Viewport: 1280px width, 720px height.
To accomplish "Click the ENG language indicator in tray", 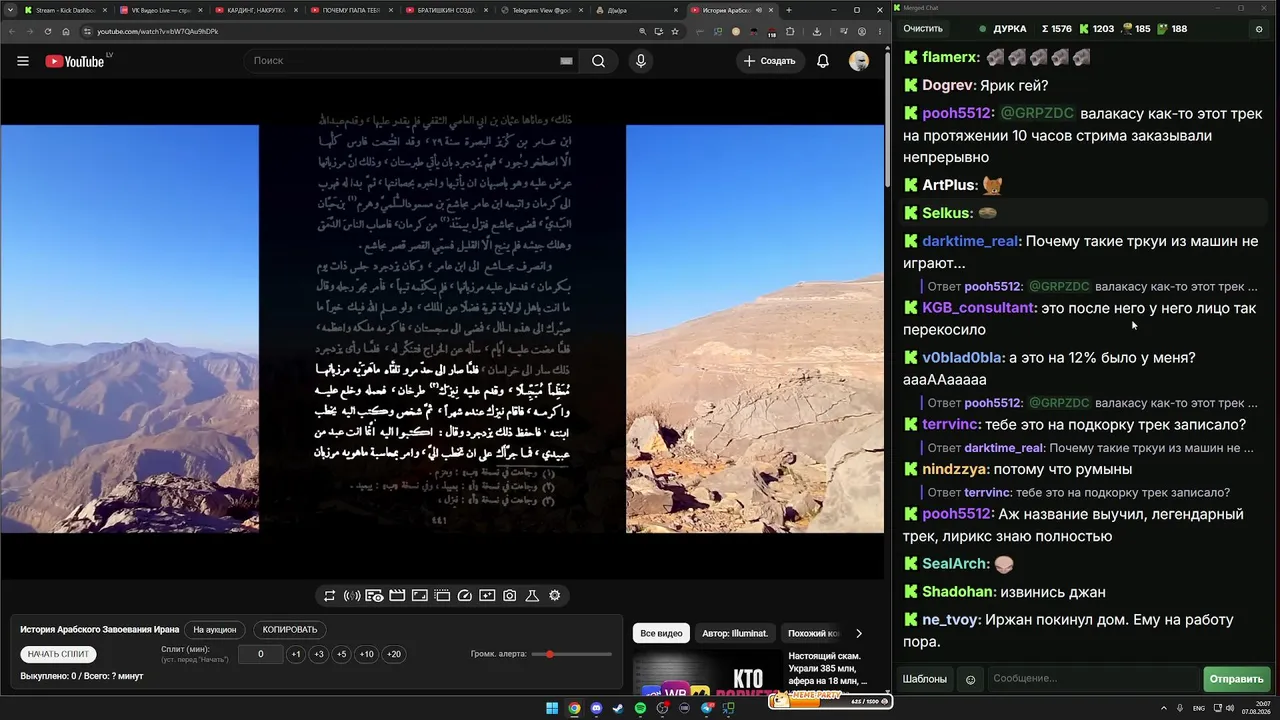I will [x=1199, y=708].
